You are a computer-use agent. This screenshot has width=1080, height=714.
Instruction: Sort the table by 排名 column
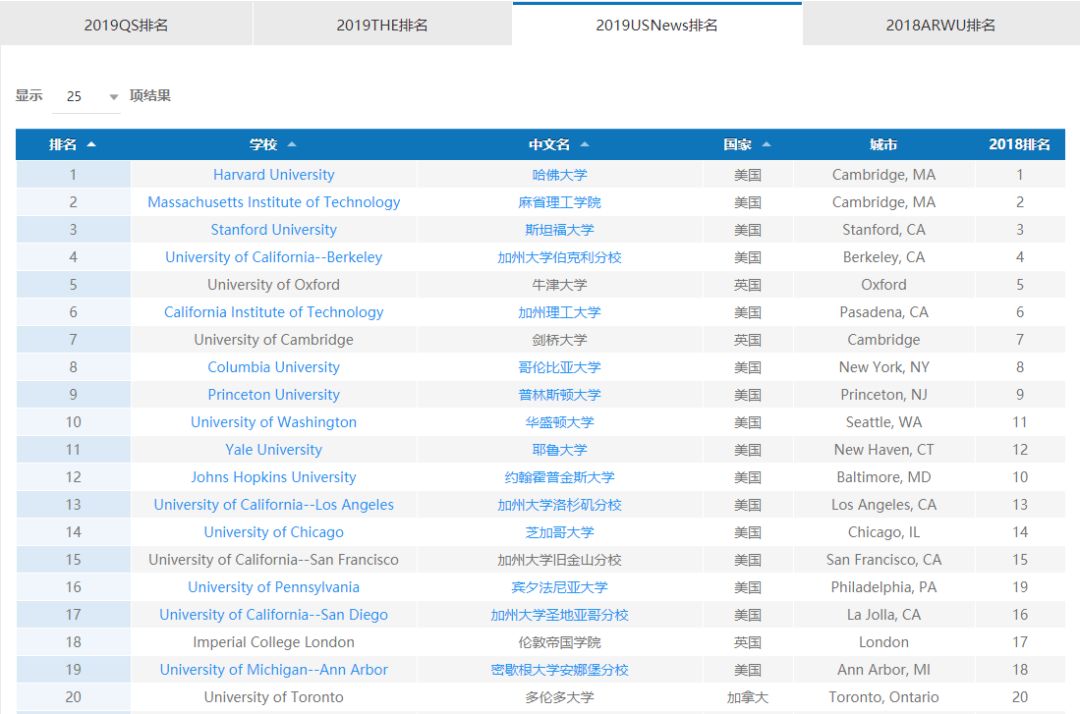[72, 145]
